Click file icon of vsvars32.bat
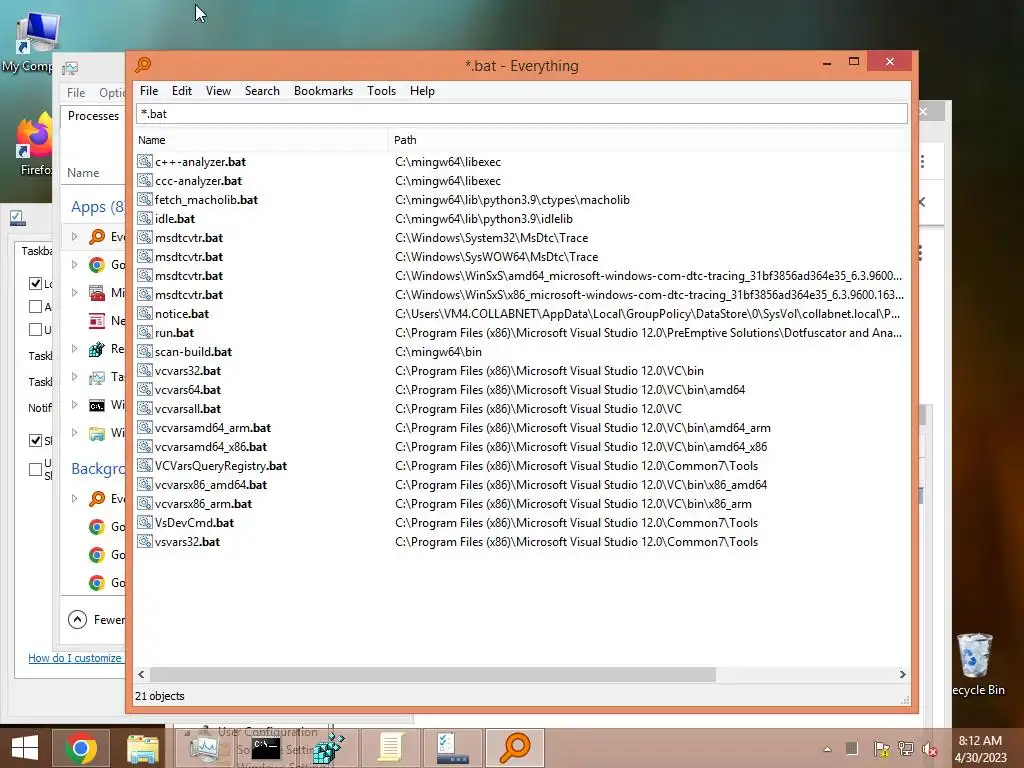 click(145, 541)
